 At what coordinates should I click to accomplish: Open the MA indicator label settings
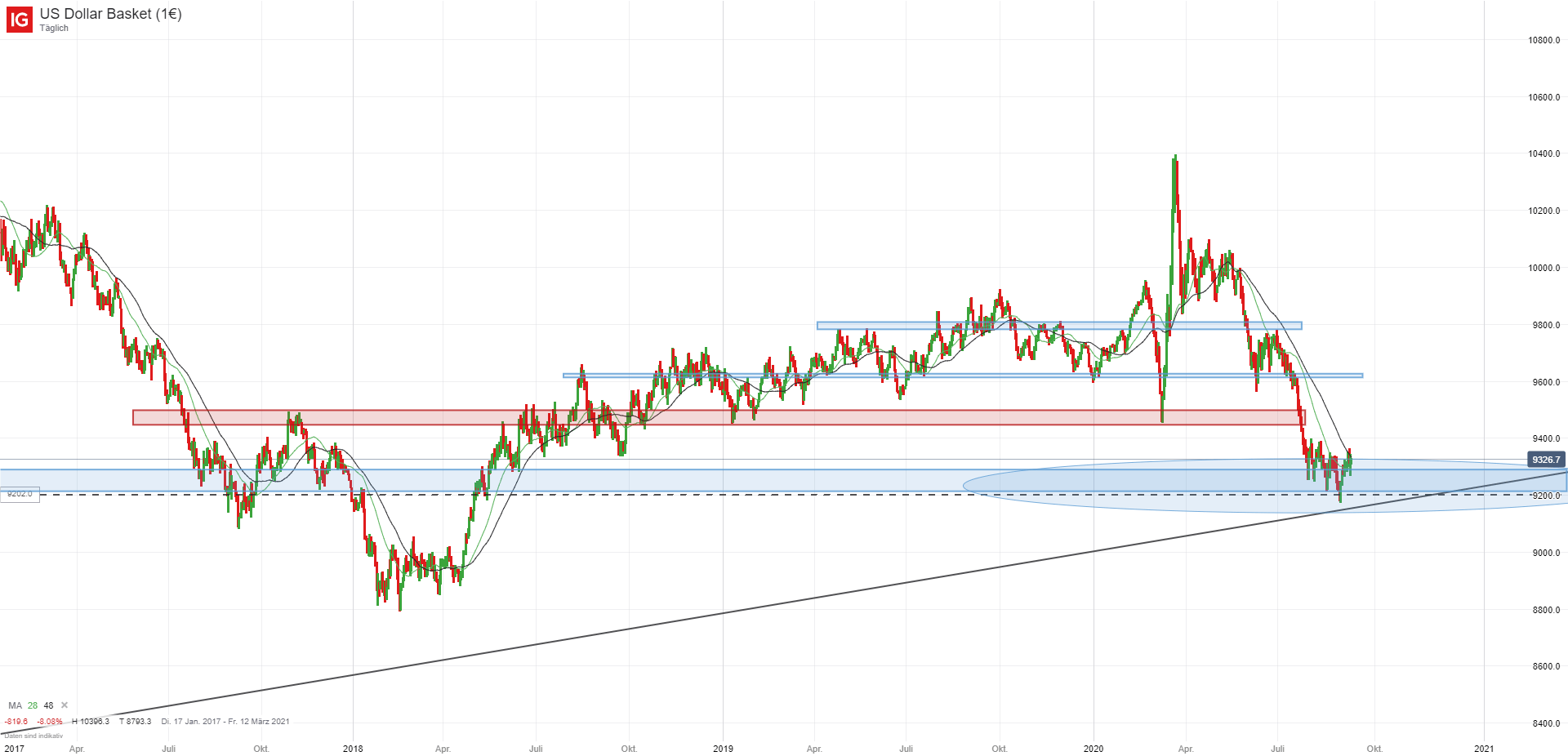coord(15,705)
